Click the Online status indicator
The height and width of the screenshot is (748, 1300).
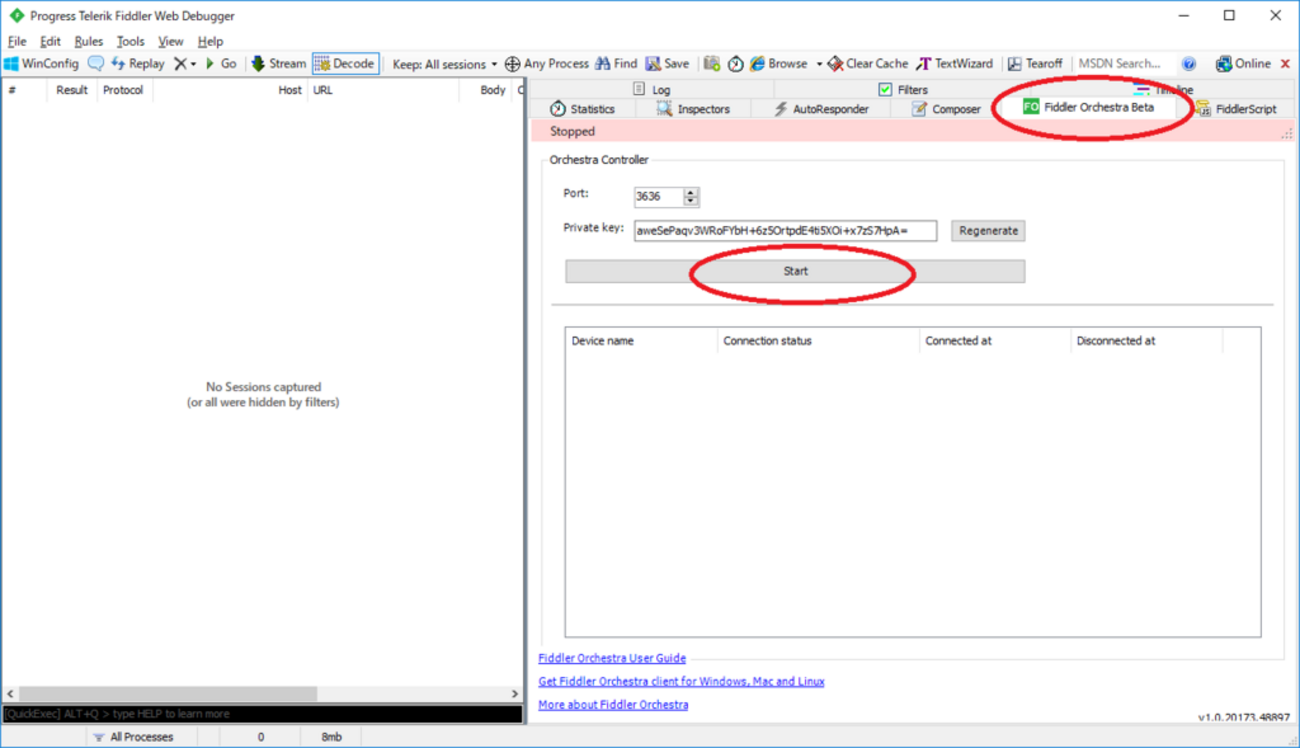(1243, 63)
